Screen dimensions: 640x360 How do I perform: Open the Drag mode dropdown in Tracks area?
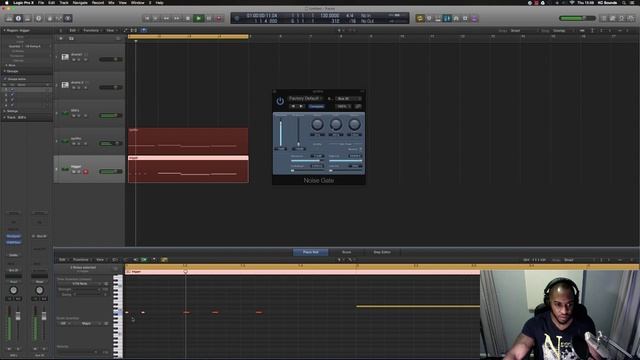(x=564, y=31)
